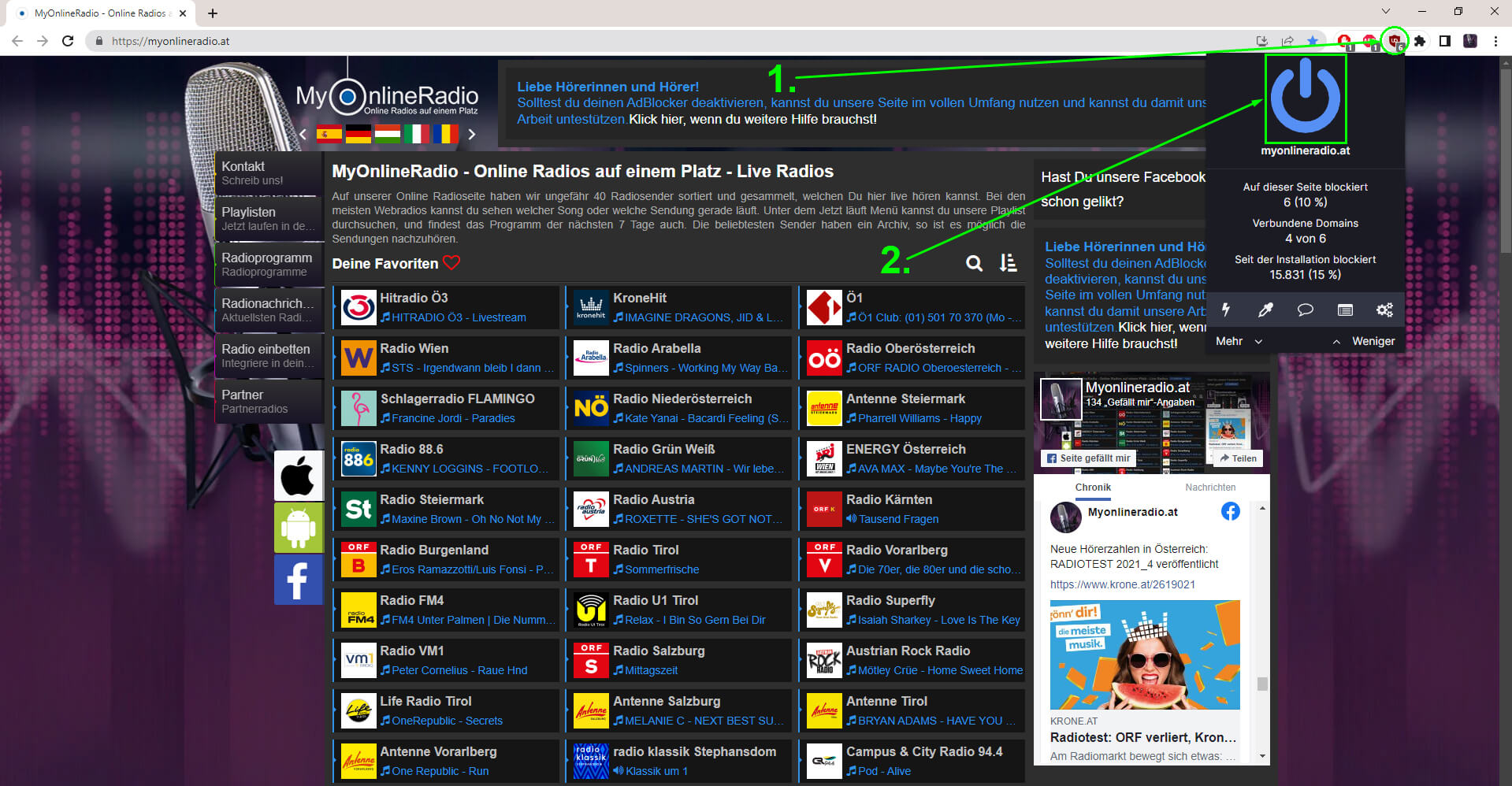Open uBlock Origin extension icon in toolbar
This screenshot has width=1512, height=786.
[1395, 41]
